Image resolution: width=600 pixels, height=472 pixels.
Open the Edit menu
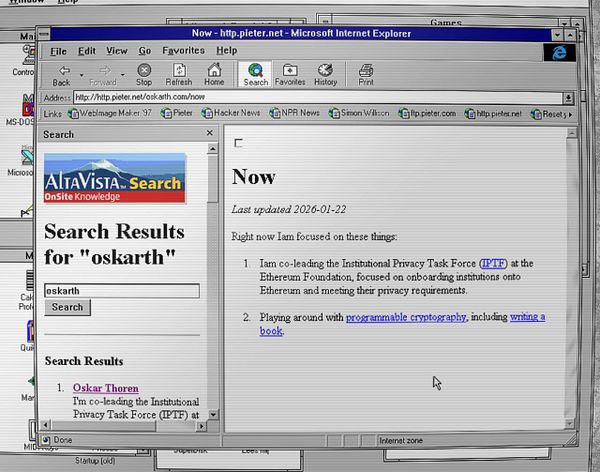[x=86, y=51]
